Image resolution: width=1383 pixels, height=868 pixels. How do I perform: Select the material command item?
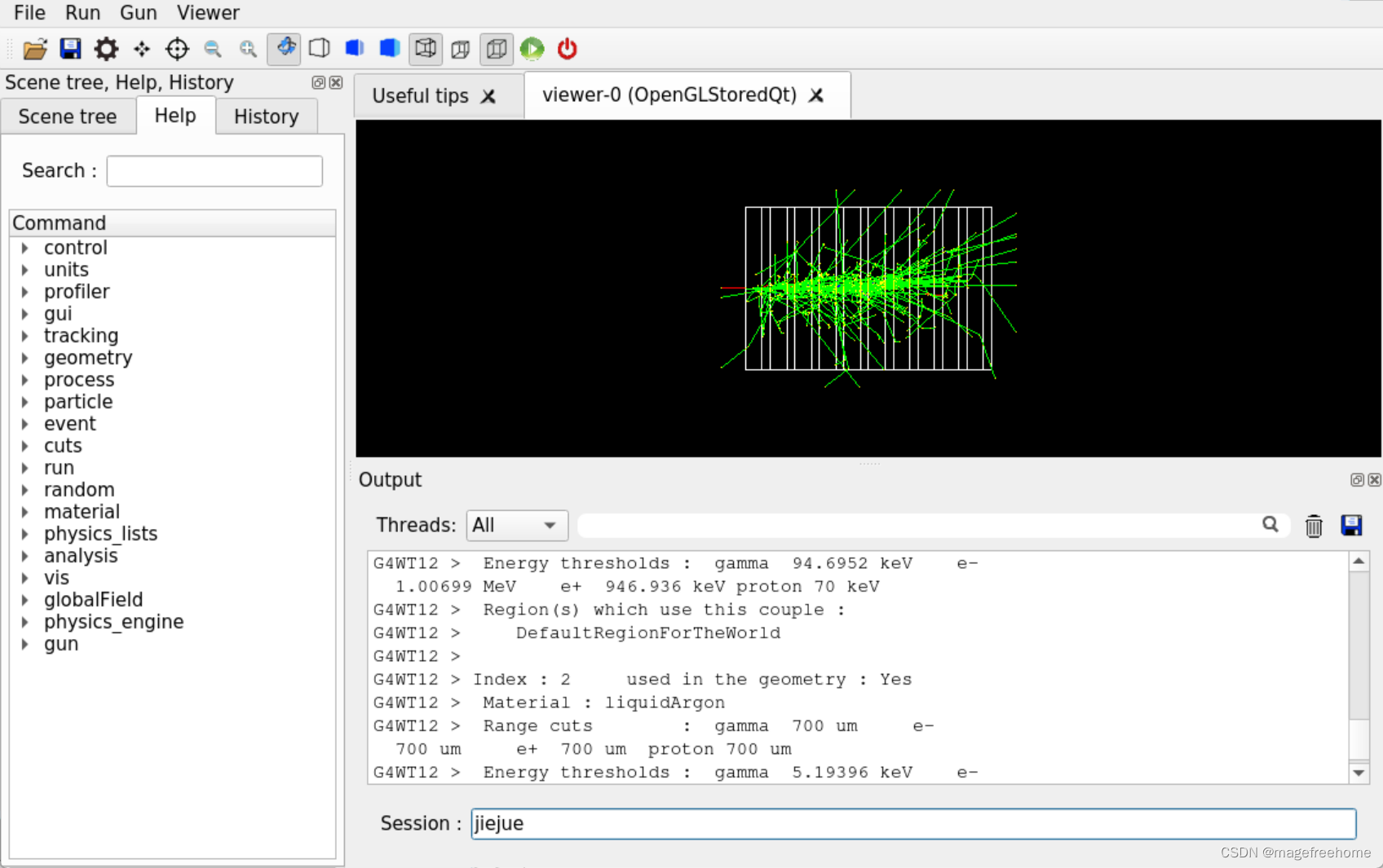pos(82,512)
